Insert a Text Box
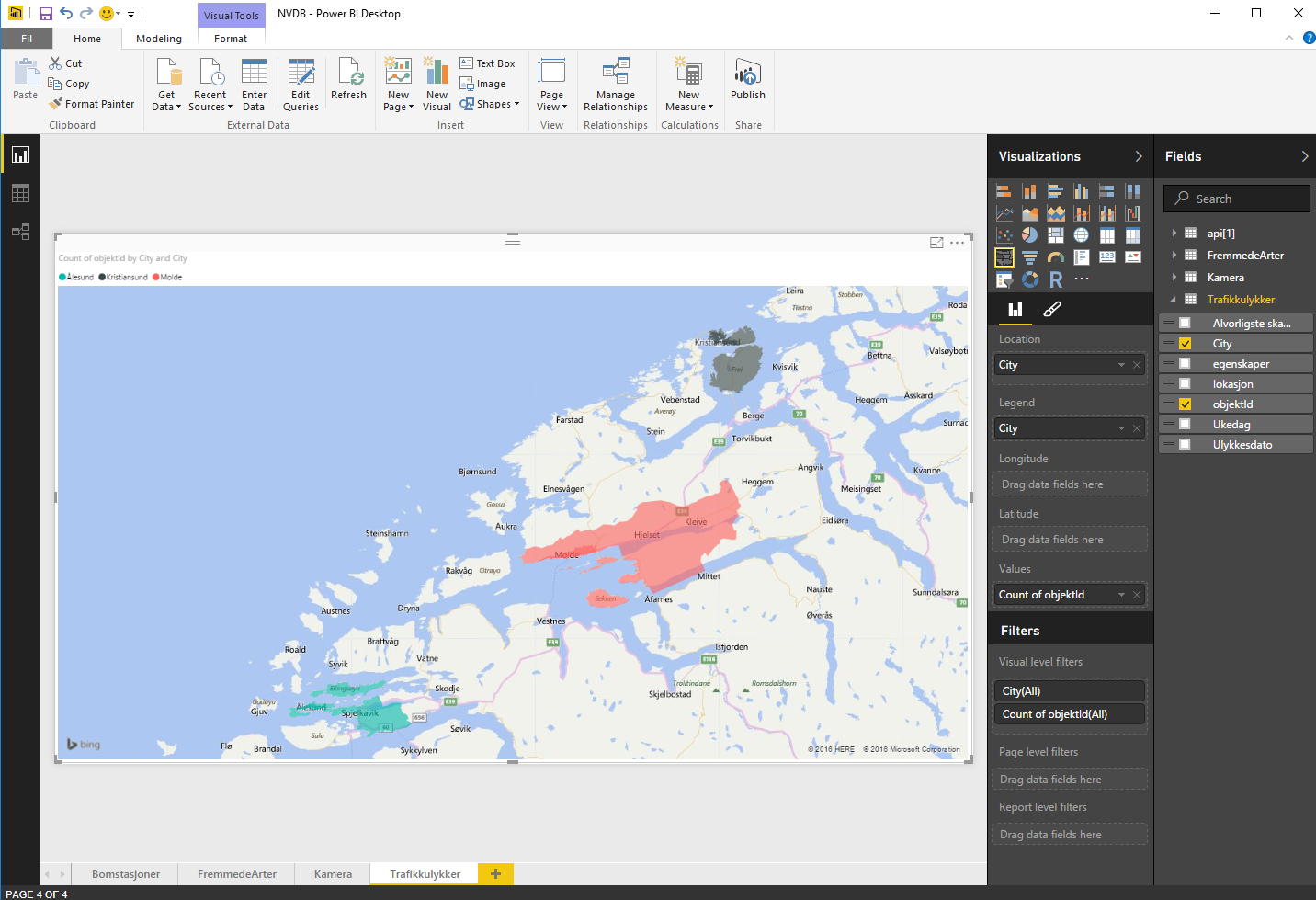The height and width of the screenshot is (900, 1316). coord(488,63)
